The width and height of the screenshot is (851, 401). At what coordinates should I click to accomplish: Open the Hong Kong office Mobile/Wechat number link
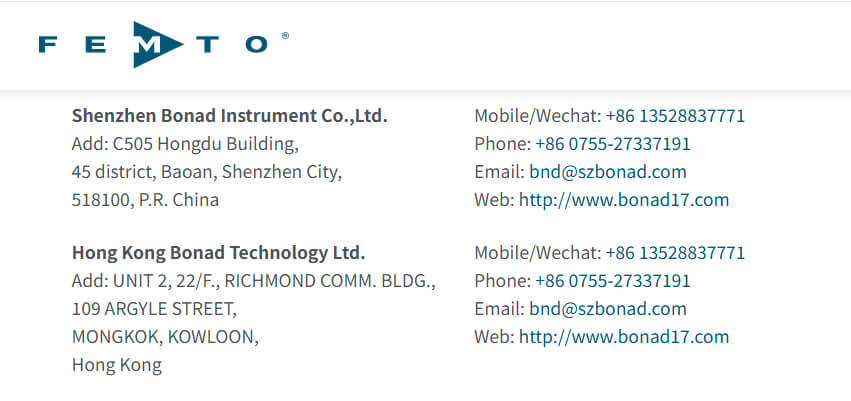tap(675, 252)
